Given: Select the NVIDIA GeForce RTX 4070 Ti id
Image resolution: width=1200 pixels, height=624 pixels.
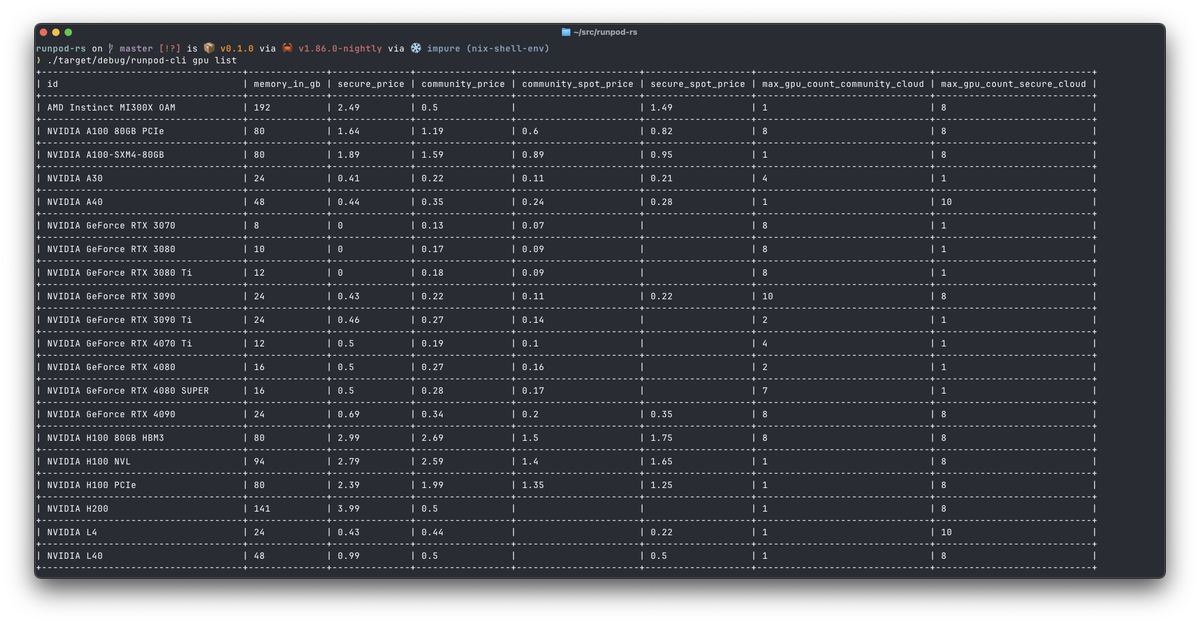Looking at the screenshot, I should (x=119, y=343).
